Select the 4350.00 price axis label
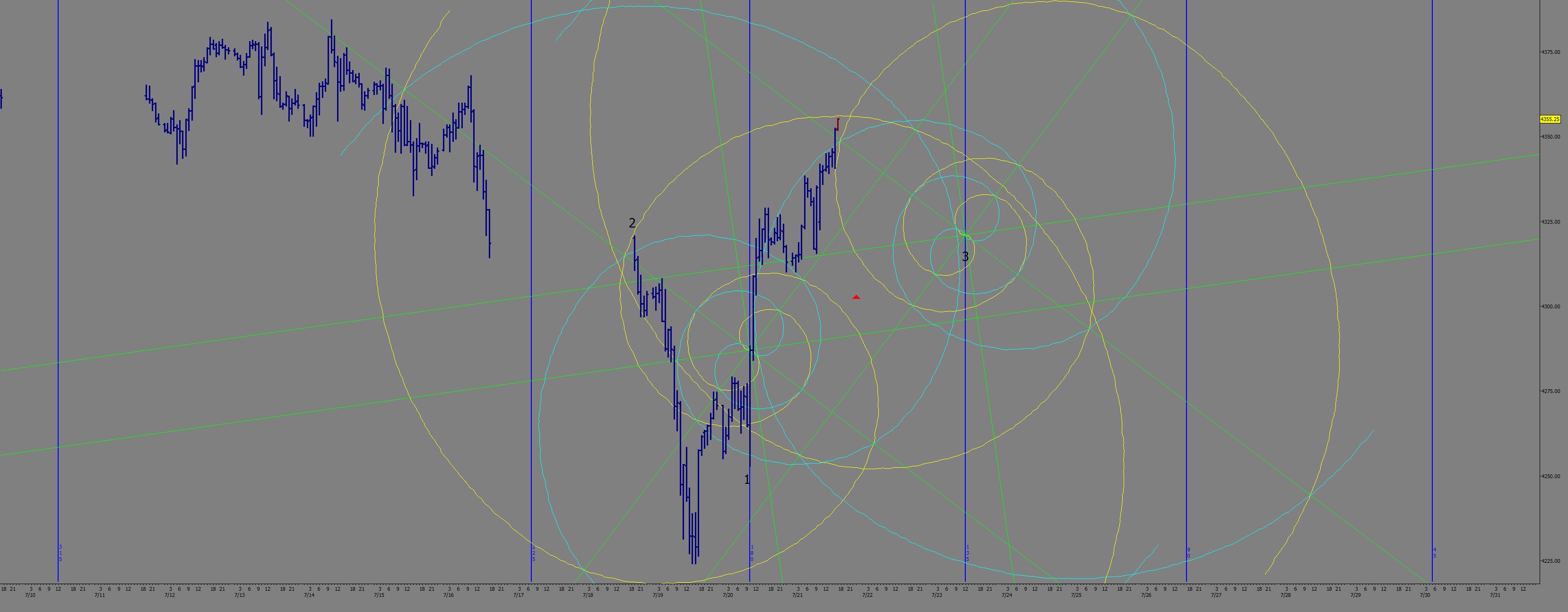Viewport: 1568px width, 612px height. click(1551, 136)
